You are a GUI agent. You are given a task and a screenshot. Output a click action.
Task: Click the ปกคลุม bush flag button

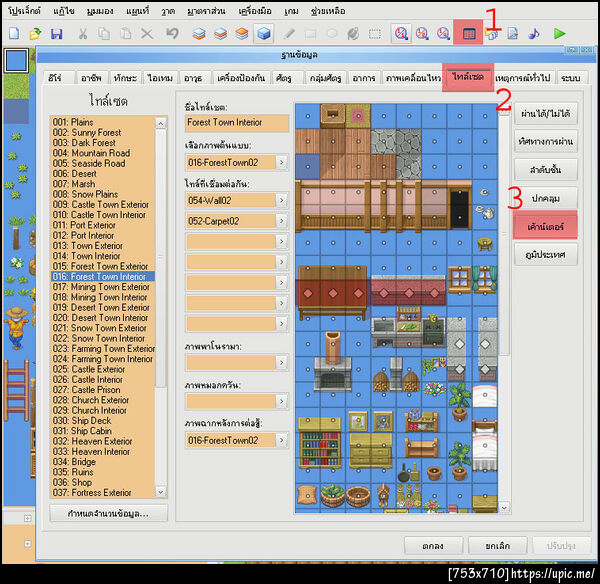click(x=546, y=198)
